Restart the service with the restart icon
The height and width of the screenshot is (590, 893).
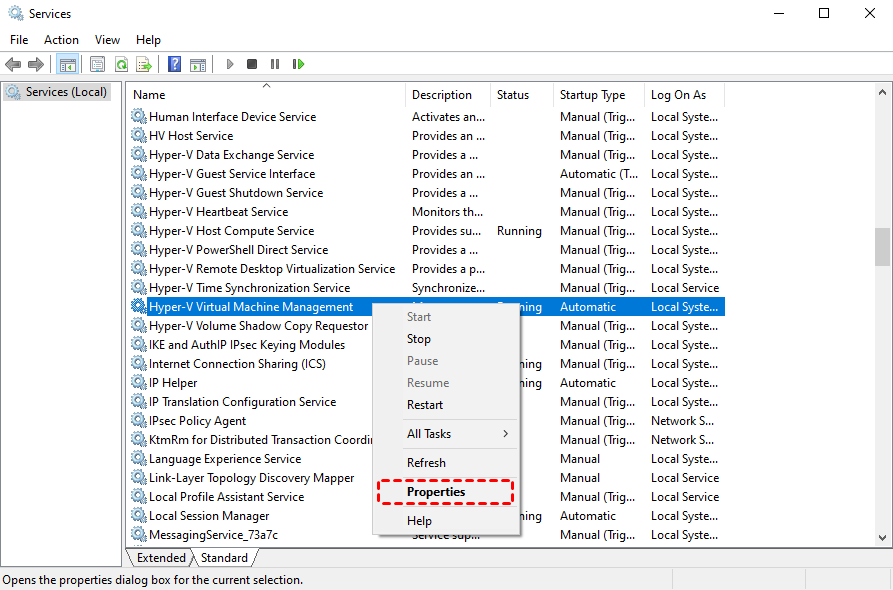coord(298,63)
